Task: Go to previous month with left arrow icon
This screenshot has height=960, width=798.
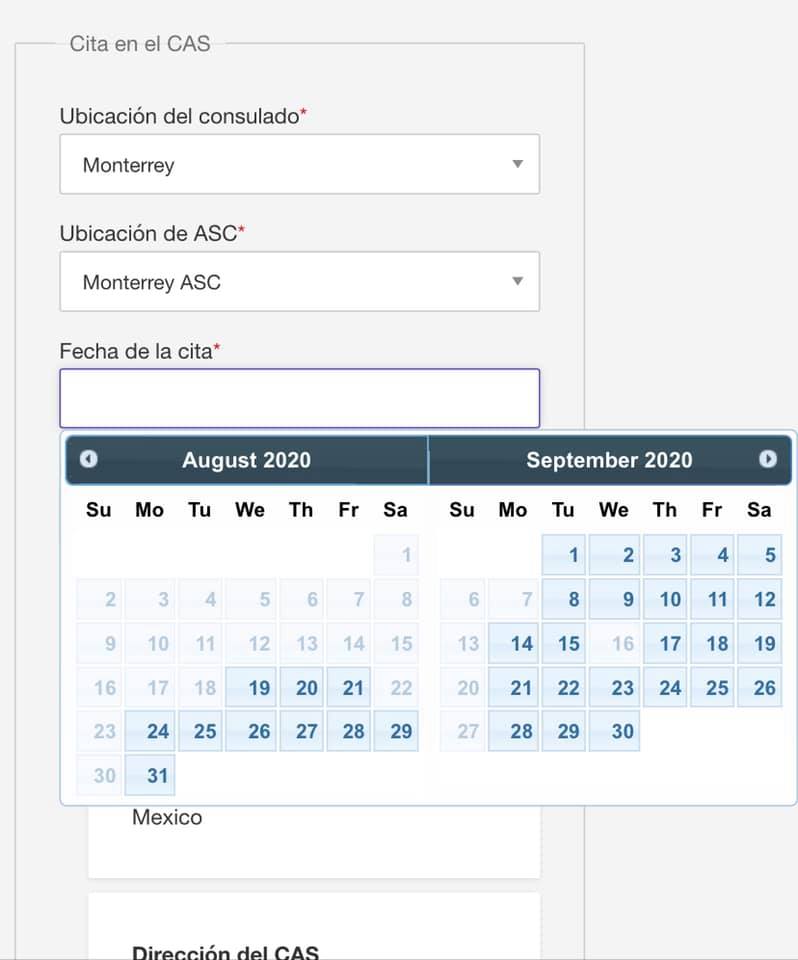Action: (89, 459)
